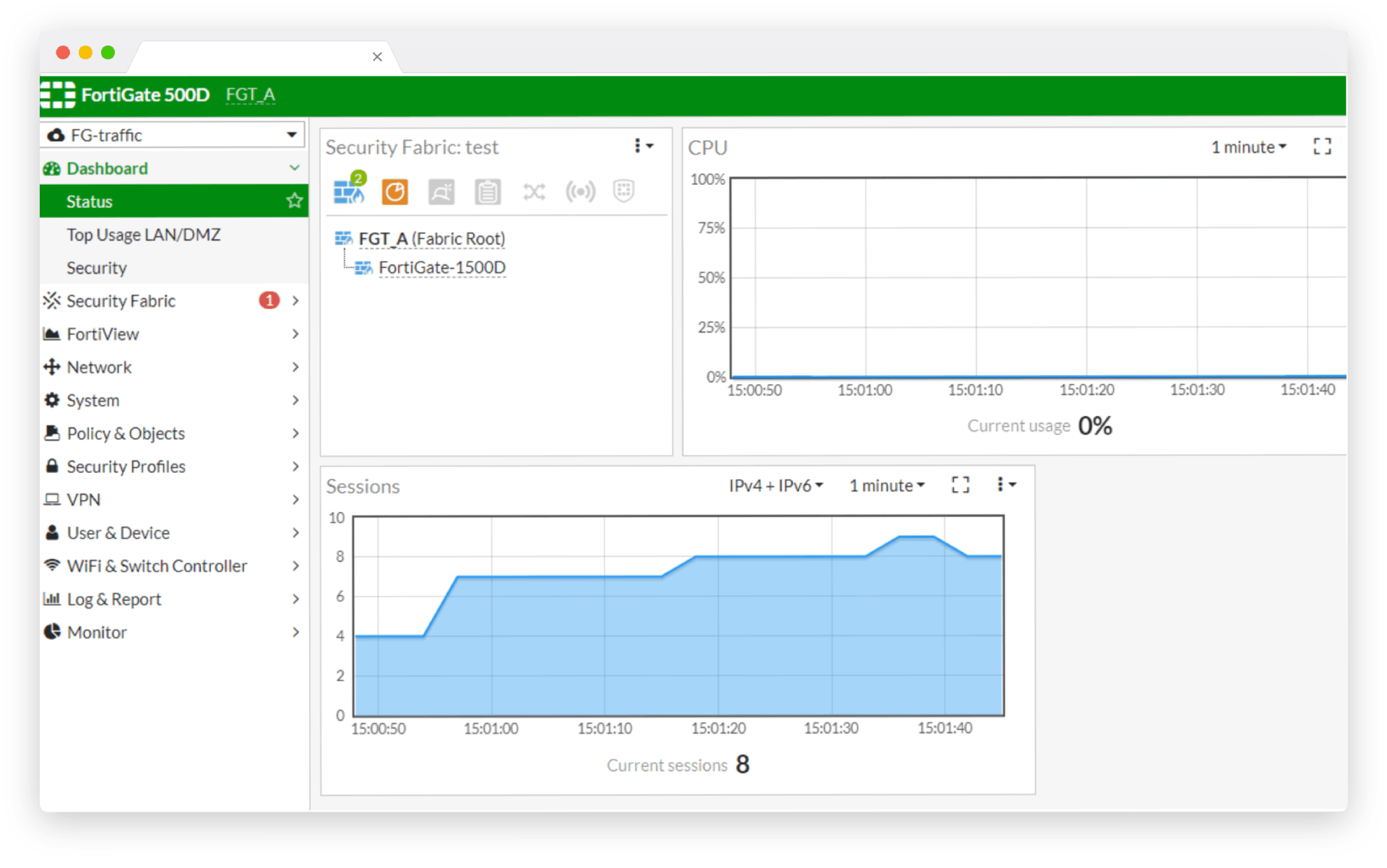
Task: Expand the CPU widget to fullscreen
Action: 1322,147
